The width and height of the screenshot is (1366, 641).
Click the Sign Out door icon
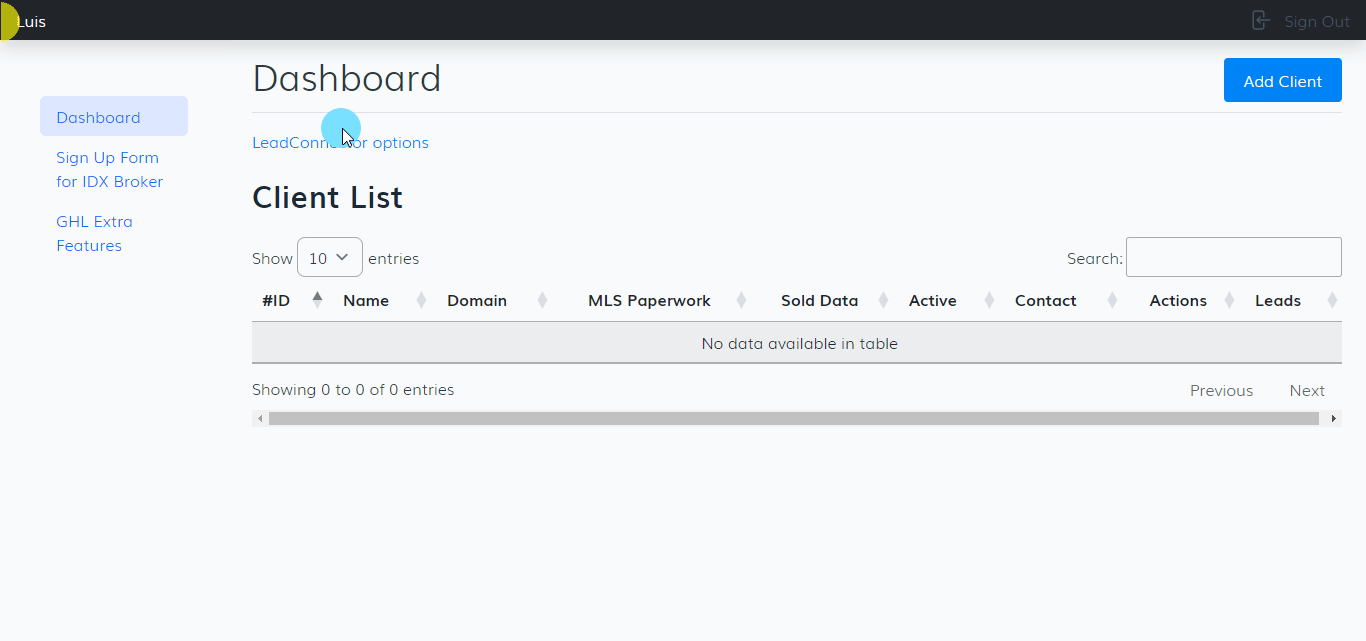click(1261, 21)
